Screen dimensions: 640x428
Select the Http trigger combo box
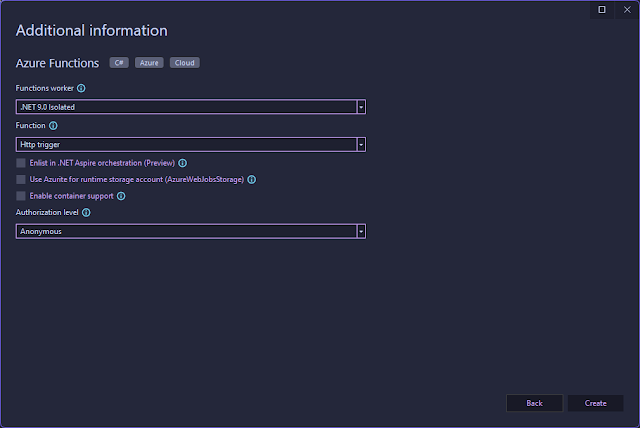click(x=191, y=144)
